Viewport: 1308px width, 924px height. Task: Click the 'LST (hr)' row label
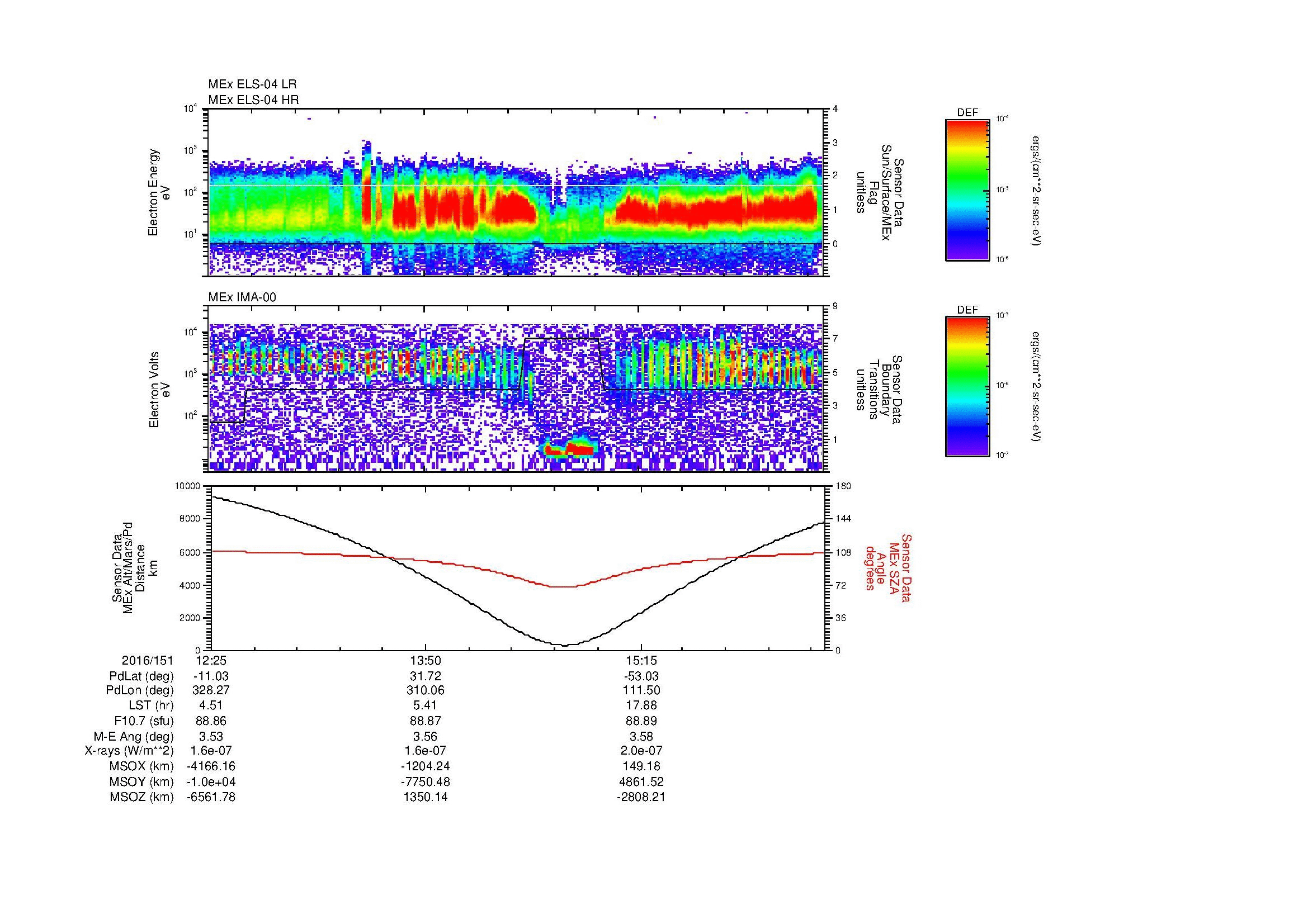[151, 705]
